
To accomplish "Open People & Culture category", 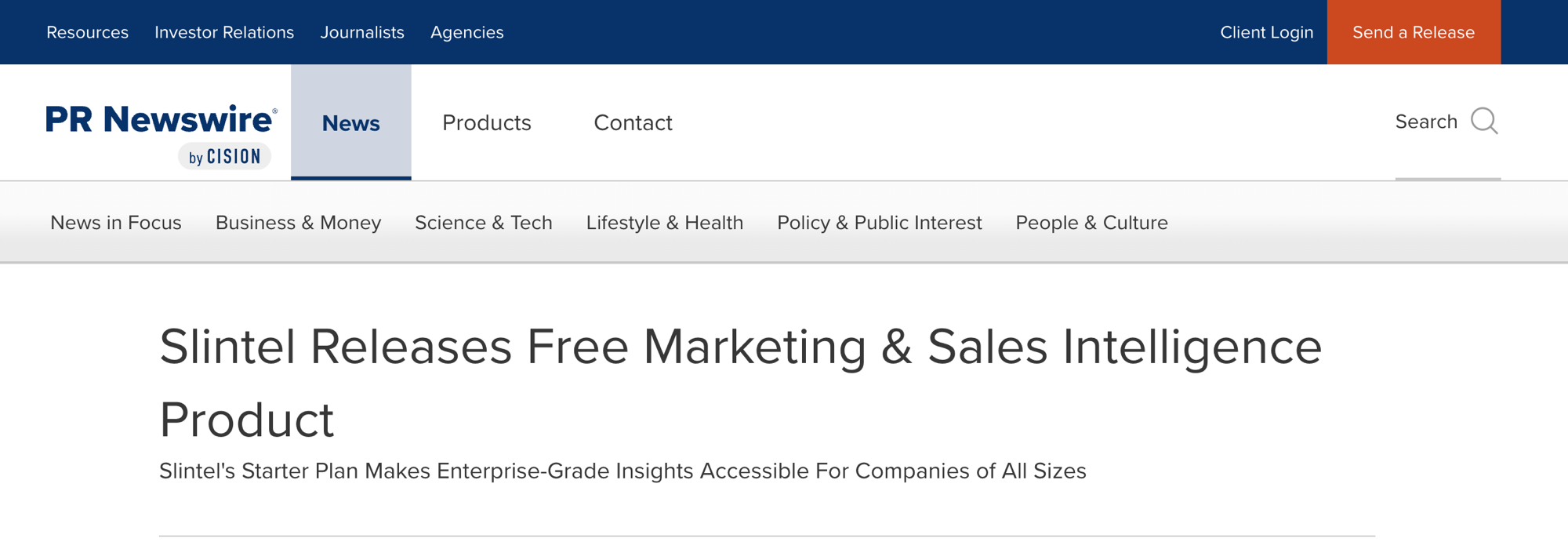I will pos(1091,223).
